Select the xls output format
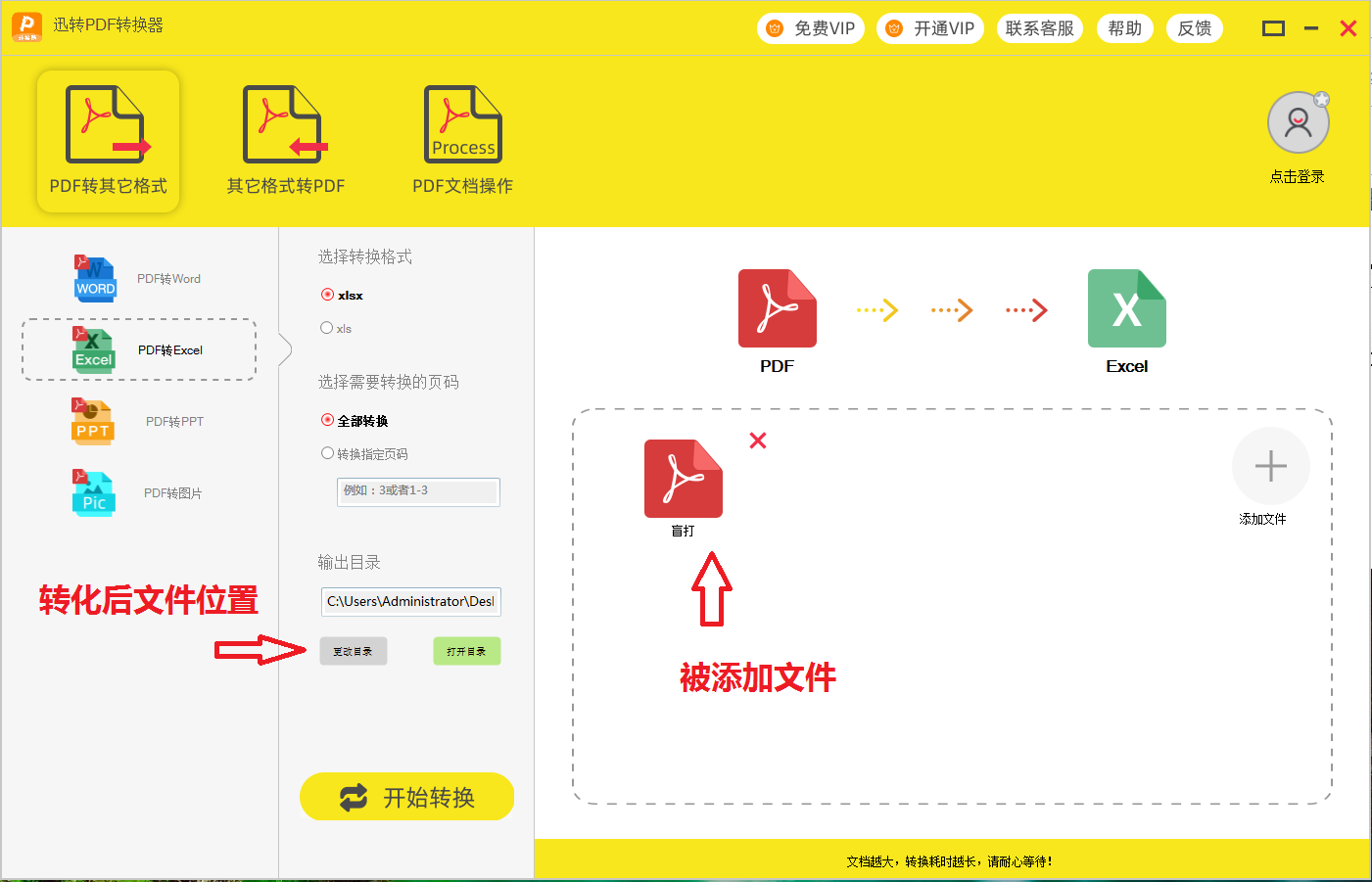1372x882 pixels. click(336, 328)
